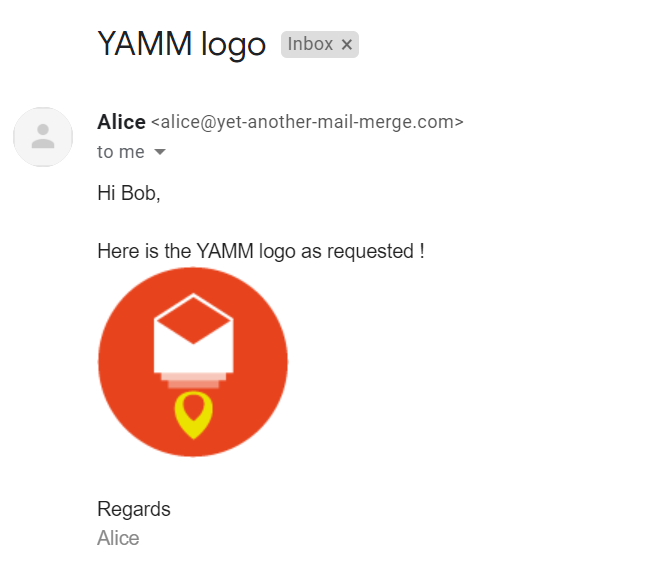Click the "YAMM logo" subject heading

pyautogui.click(x=181, y=44)
